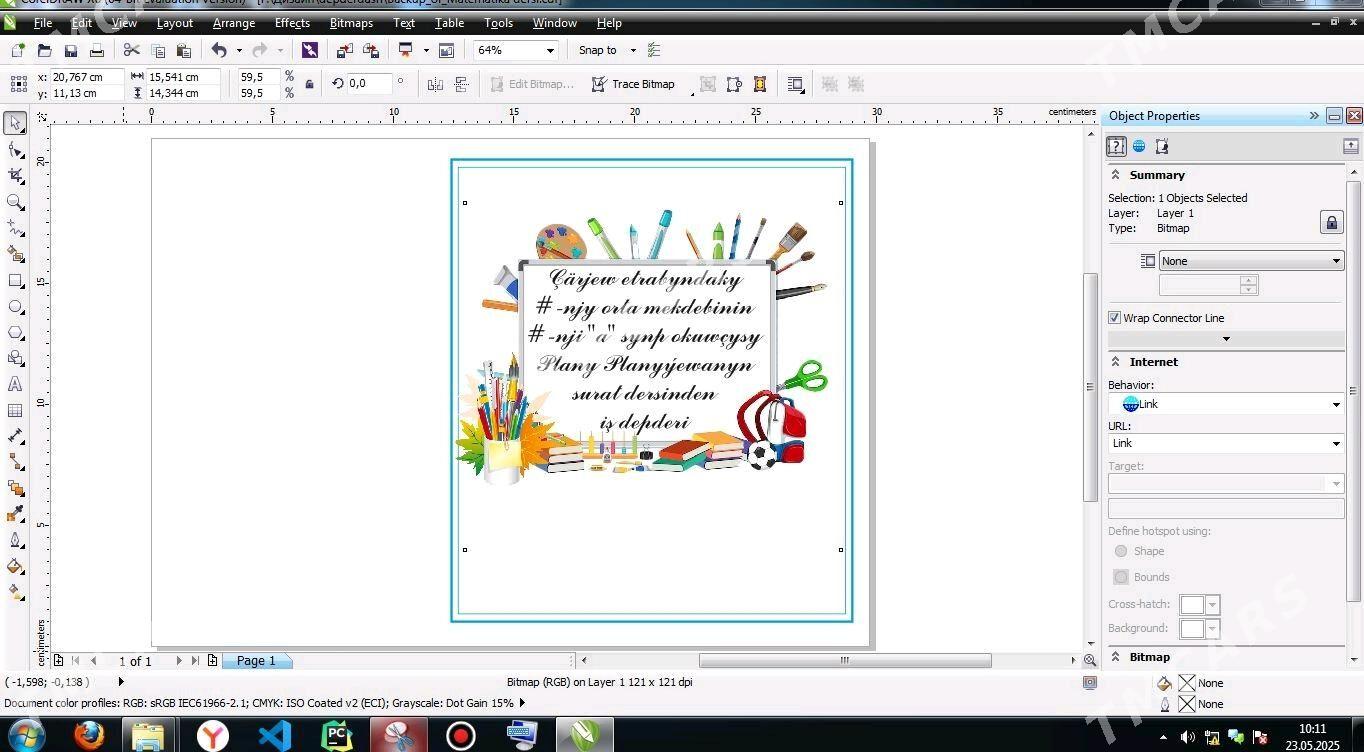This screenshot has height=752, width=1364.
Task: Select the Rectangle tool
Action: pos(15,281)
